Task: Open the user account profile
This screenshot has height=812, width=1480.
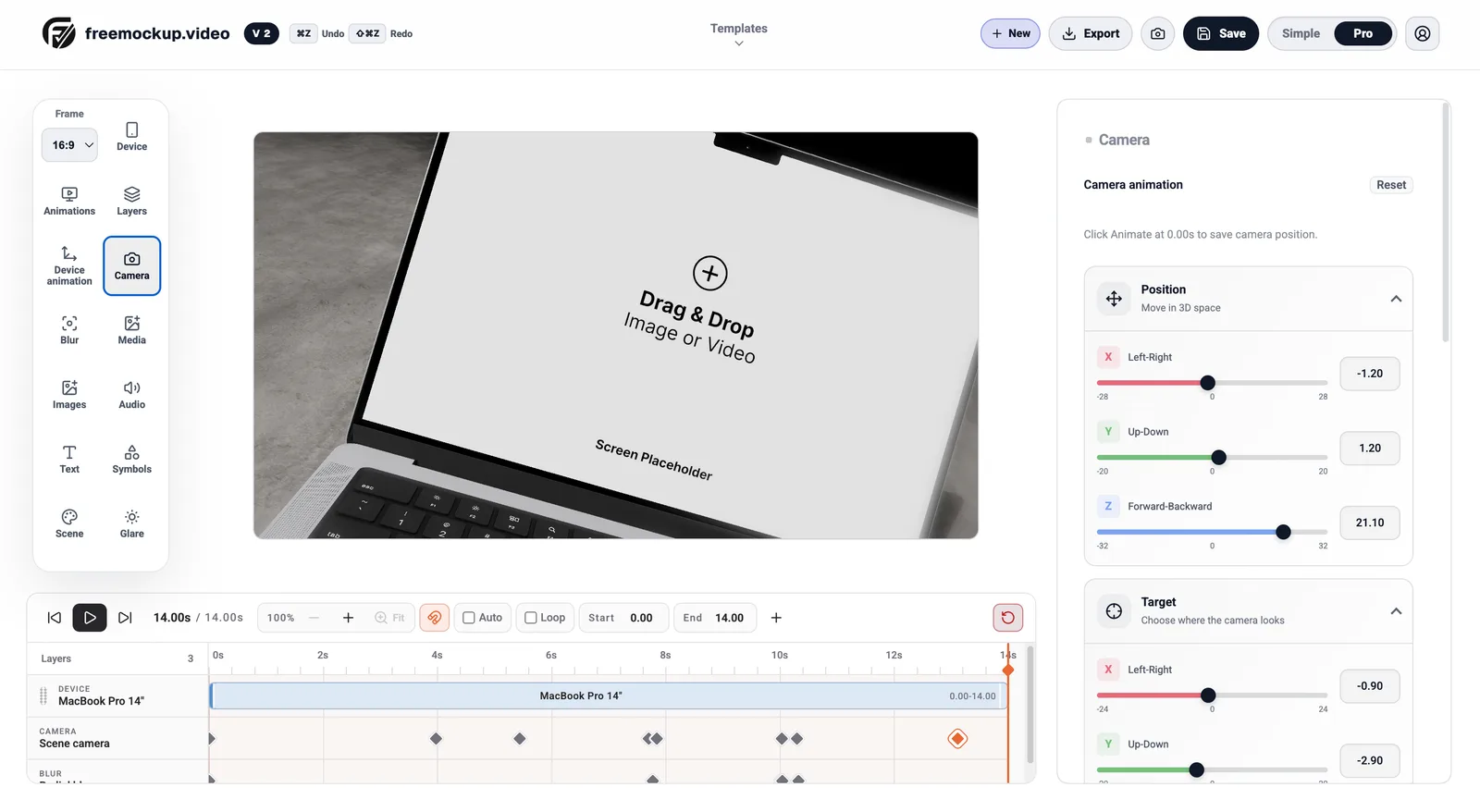Action: tap(1422, 33)
